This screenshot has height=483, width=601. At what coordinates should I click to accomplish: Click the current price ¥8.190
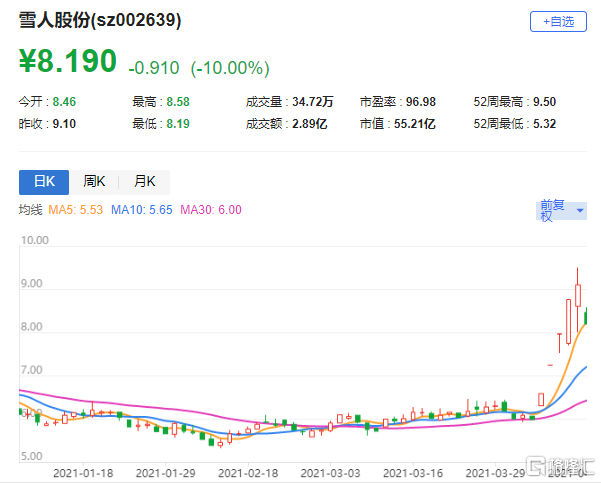click(68, 61)
